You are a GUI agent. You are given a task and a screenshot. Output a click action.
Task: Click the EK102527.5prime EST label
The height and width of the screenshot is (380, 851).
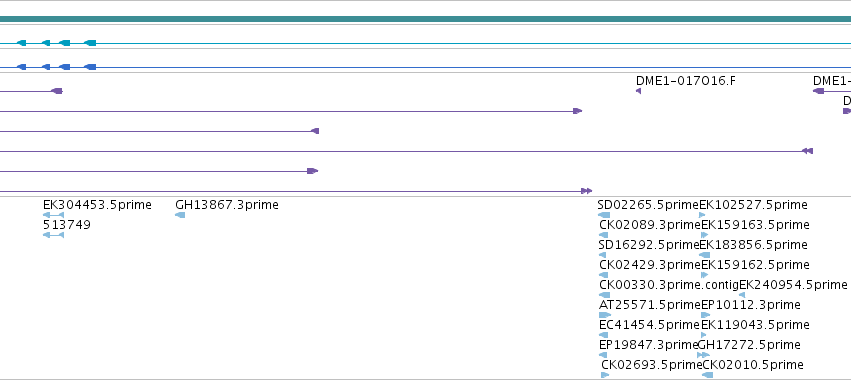tap(753, 205)
